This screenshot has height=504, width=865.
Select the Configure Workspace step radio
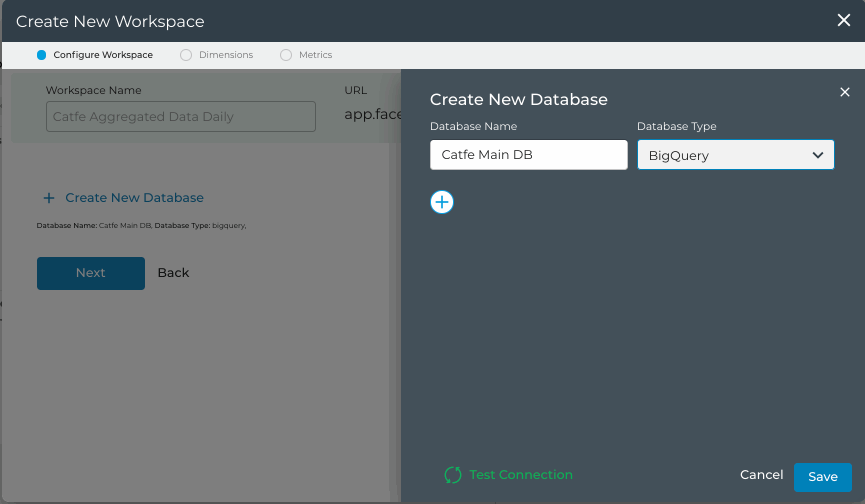pos(41,55)
